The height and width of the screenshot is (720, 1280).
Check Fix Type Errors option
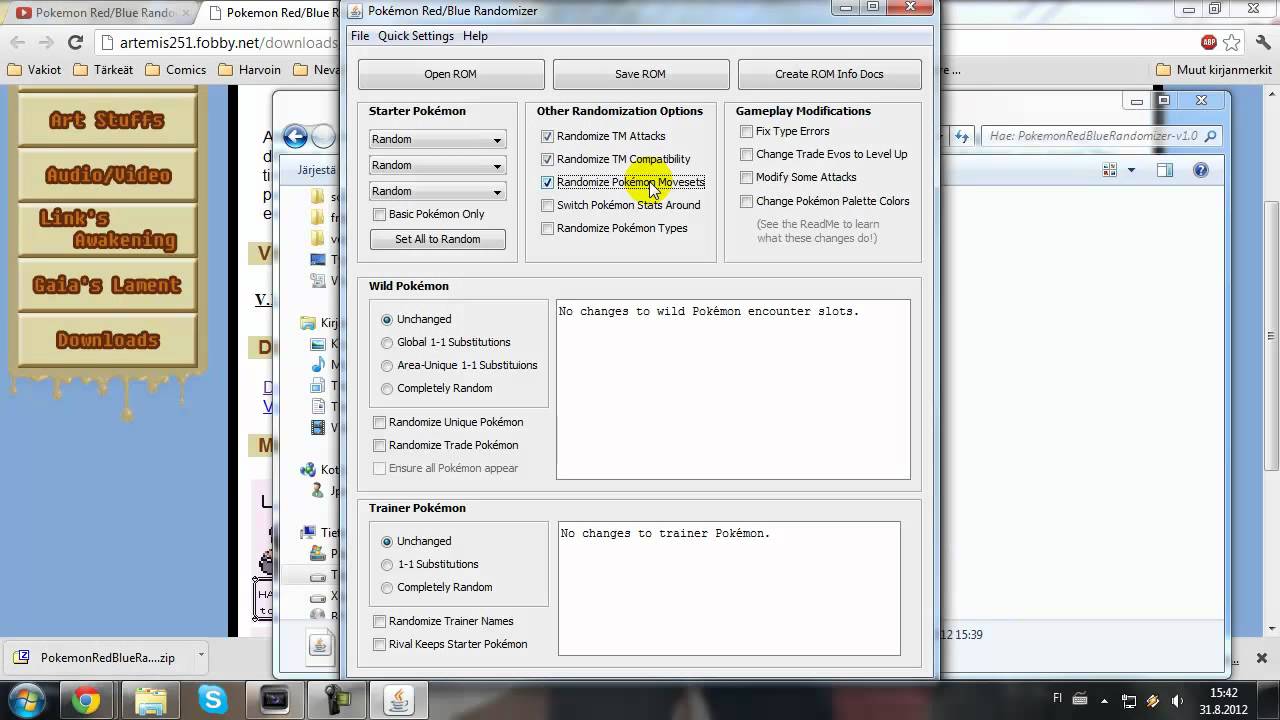tap(746, 131)
